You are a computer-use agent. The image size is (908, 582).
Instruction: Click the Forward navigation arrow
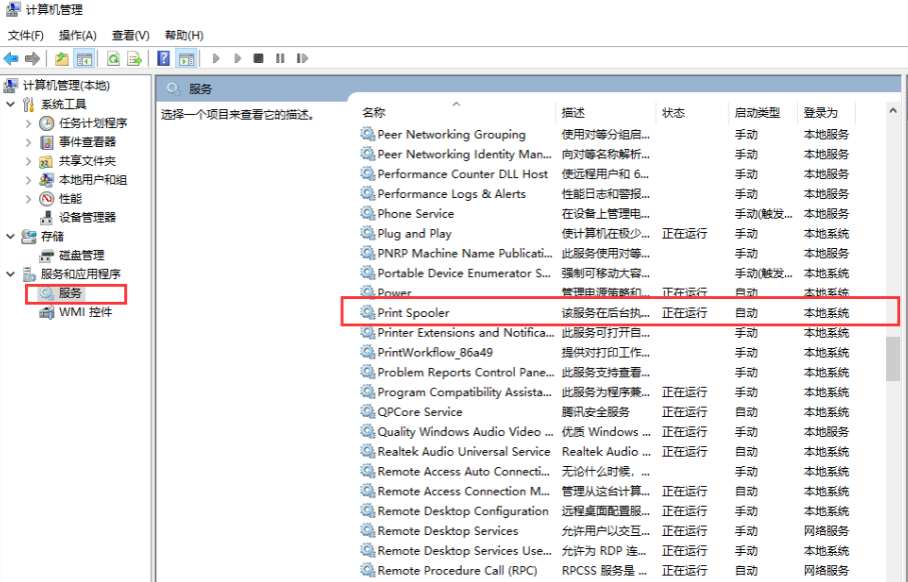click(x=32, y=58)
